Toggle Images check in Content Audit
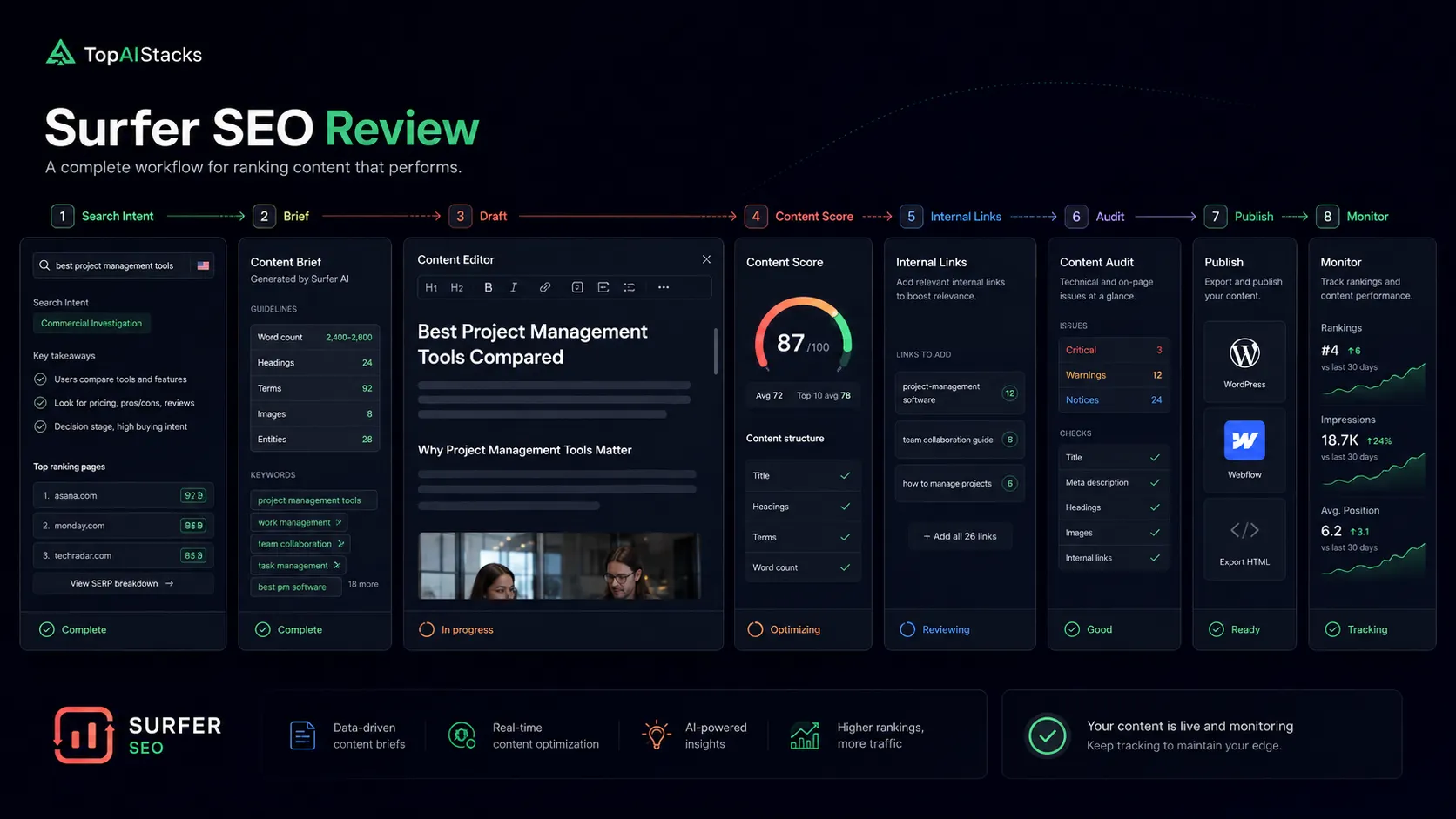The image size is (1456, 819). coord(1155,533)
